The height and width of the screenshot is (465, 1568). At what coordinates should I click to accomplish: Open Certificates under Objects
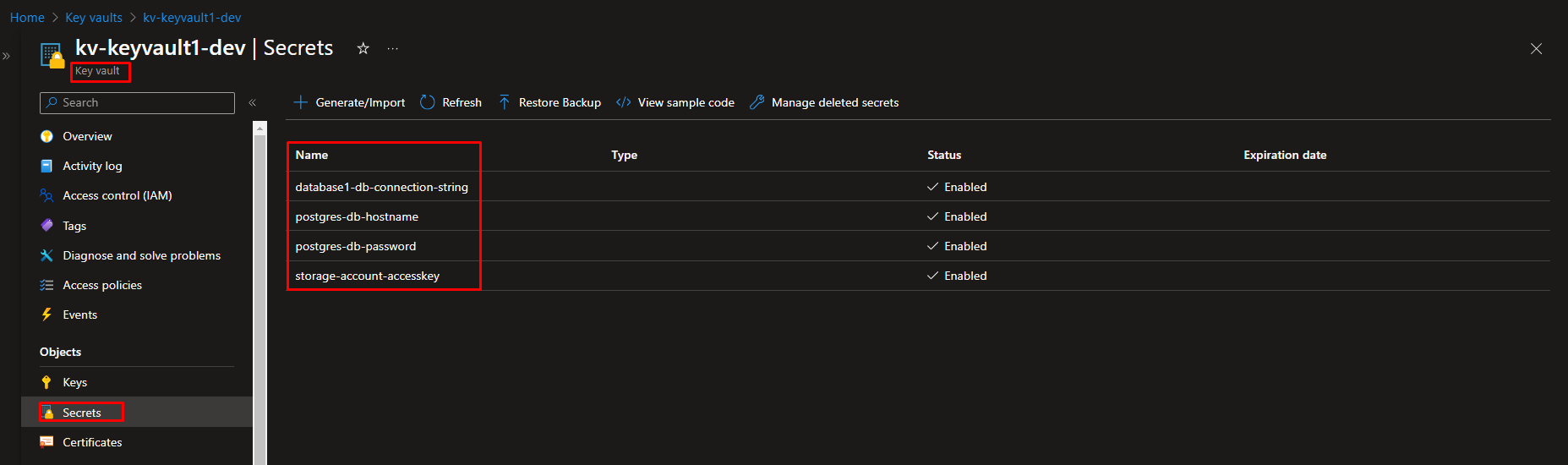(x=92, y=442)
